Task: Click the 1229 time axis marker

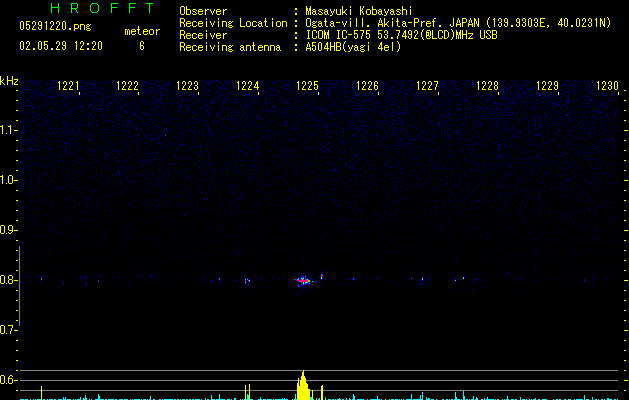Action: pos(547,86)
